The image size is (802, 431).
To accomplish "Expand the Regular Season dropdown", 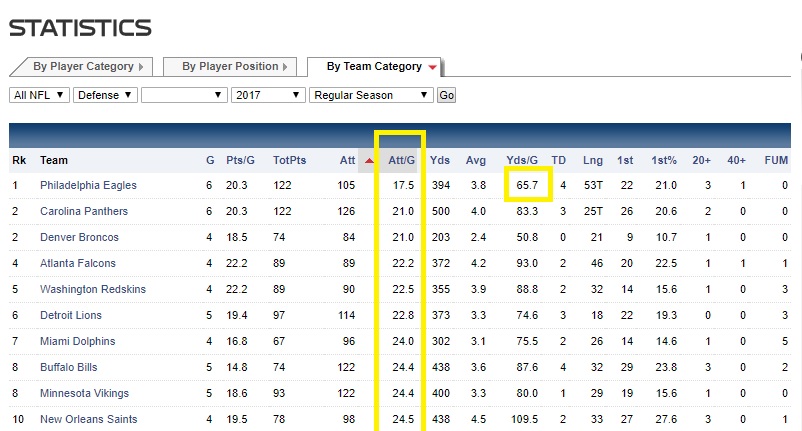I will point(371,95).
